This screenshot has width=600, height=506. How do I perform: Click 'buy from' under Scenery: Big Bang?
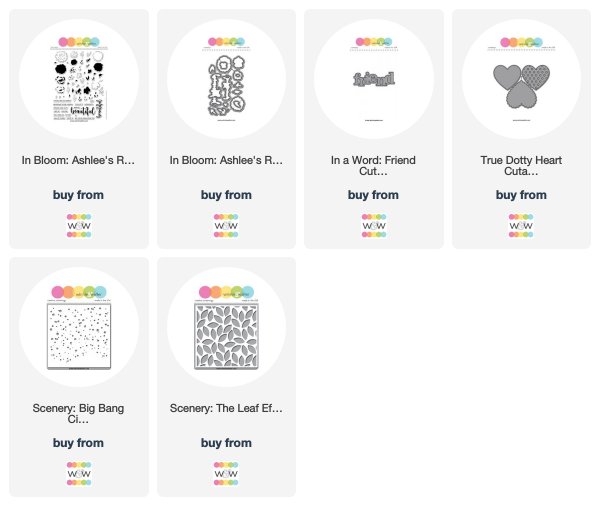click(78, 443)
